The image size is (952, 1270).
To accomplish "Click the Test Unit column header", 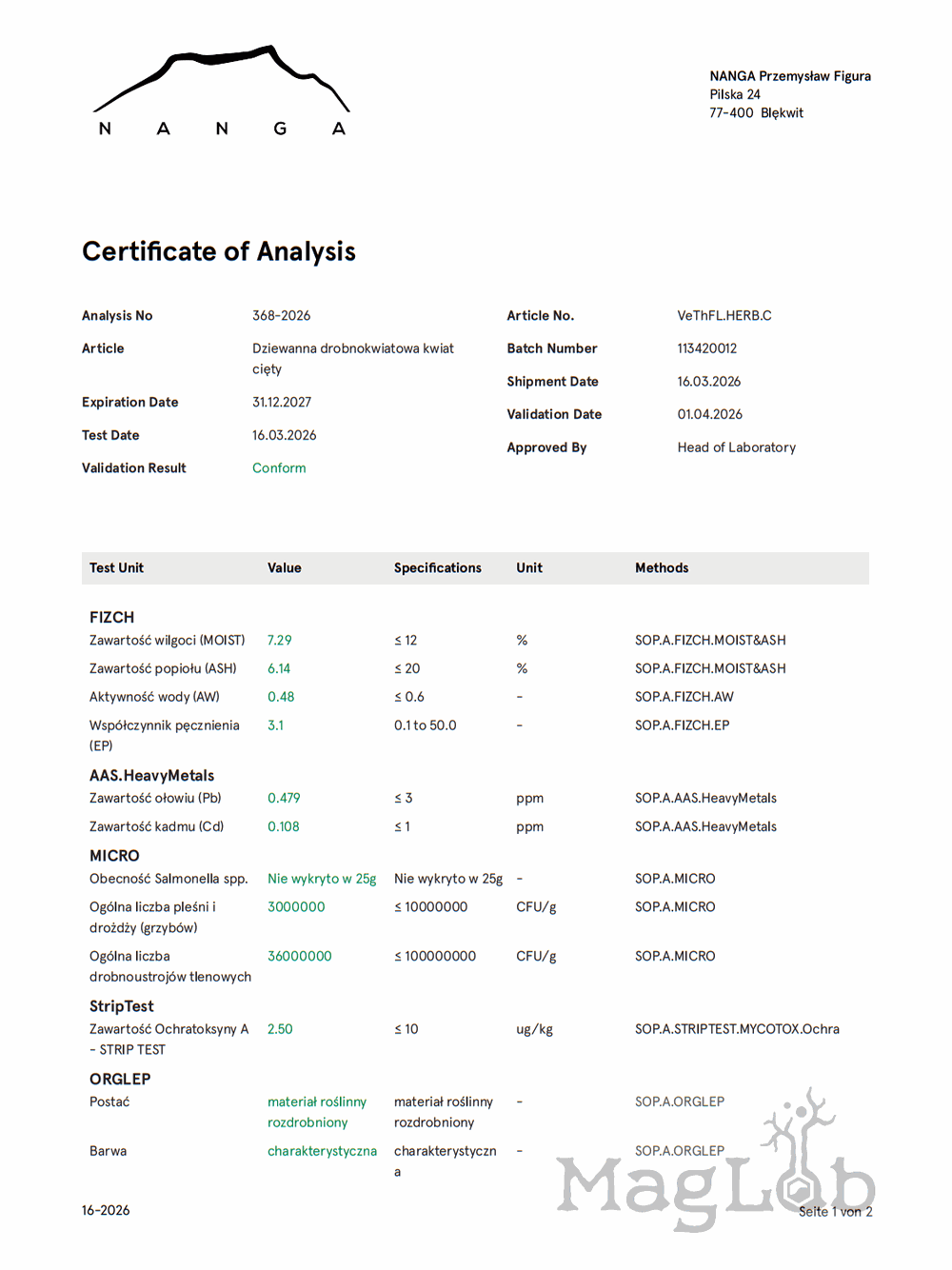I will tap(116, 567).
